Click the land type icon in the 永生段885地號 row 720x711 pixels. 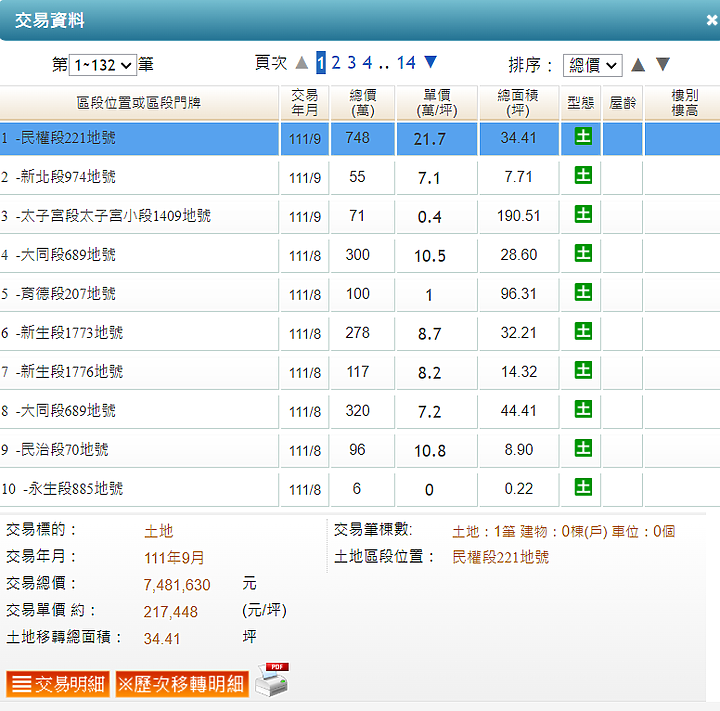tap(583, 488)
